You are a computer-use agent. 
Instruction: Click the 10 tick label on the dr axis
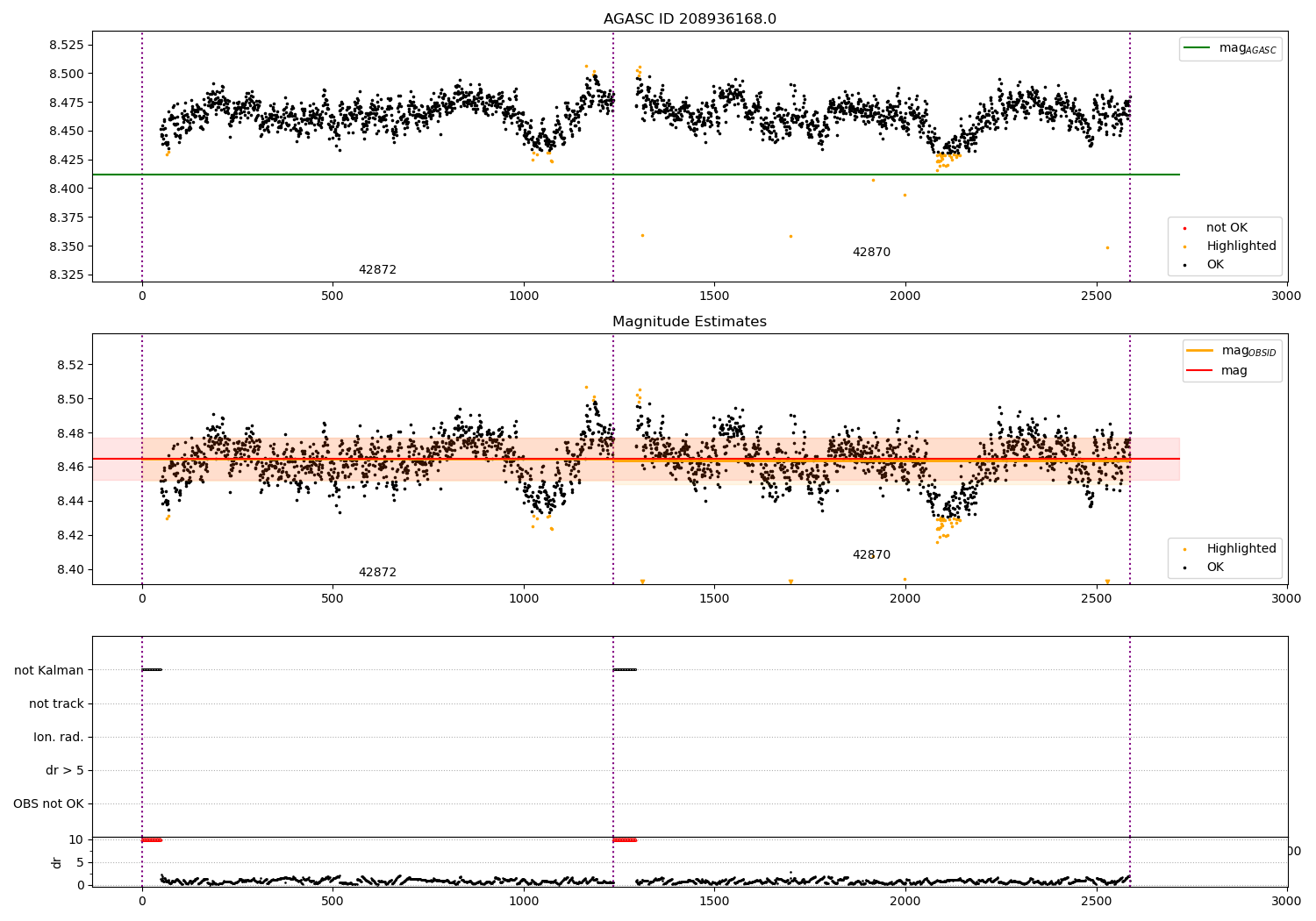click(75, 839)
